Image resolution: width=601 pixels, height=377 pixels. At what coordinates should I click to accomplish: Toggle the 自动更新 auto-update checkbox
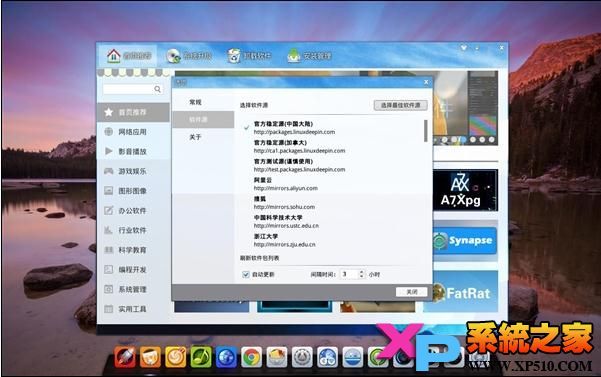[x=246, y=274]
